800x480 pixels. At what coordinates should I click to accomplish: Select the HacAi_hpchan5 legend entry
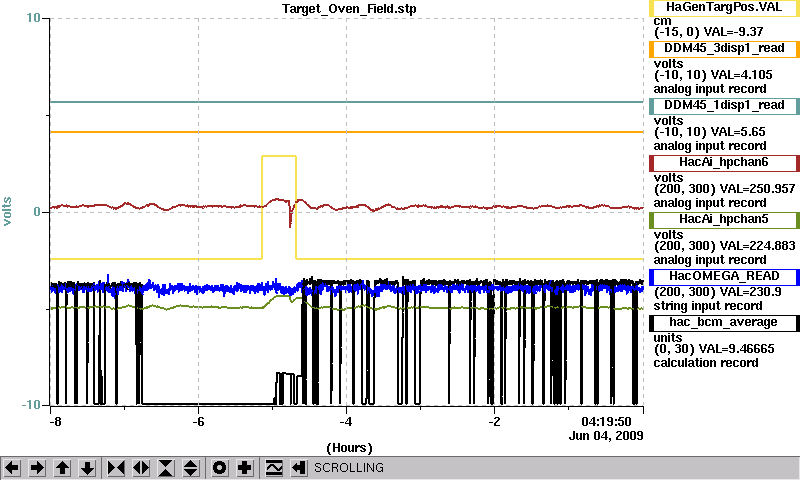724,220
